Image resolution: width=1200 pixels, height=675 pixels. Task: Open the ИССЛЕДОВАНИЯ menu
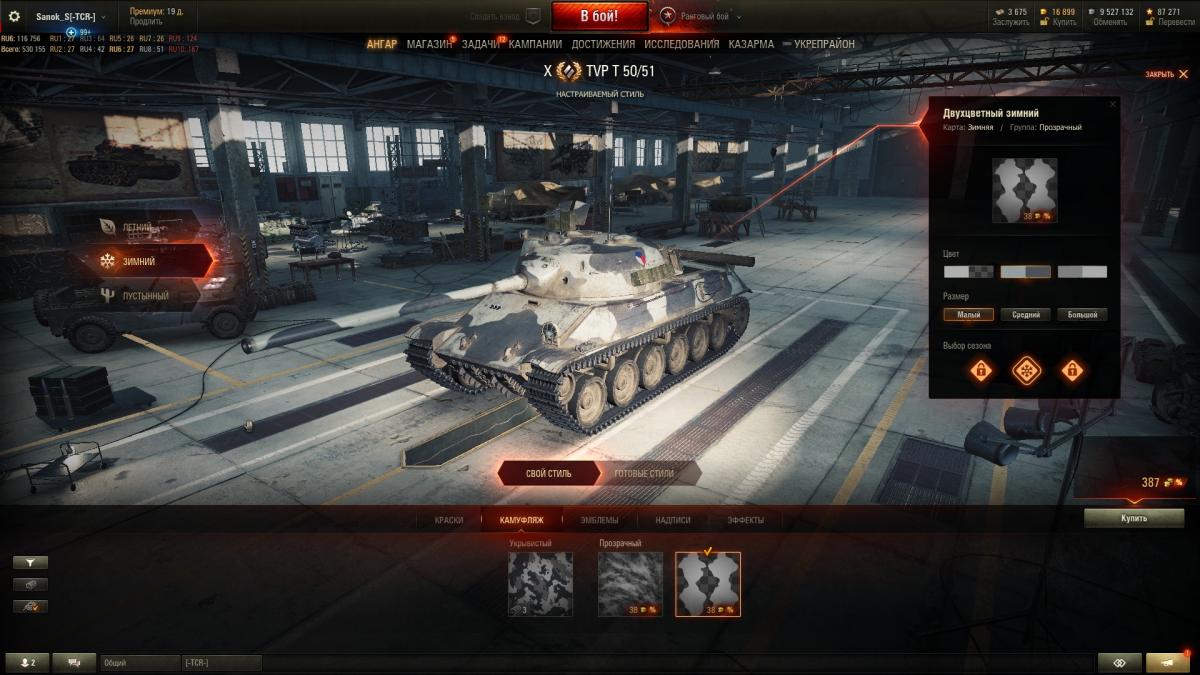[681, 44]
